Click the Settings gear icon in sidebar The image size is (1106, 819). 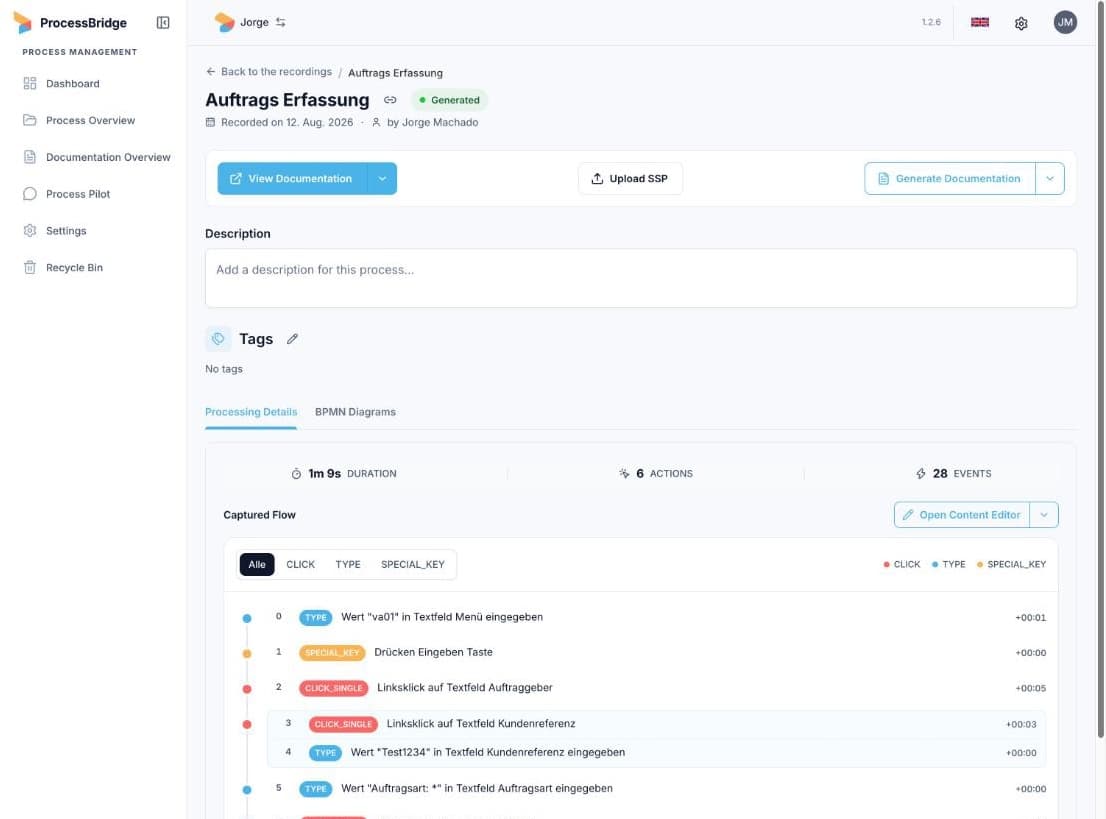(x=30, y=231)
